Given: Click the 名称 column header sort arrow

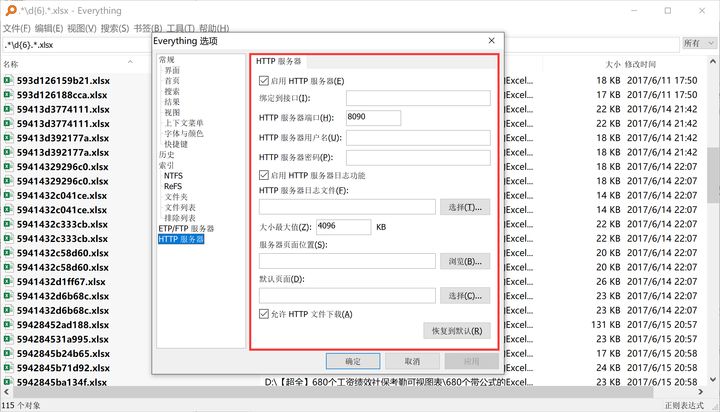Looking at the screenshot, I should click(130, 62).
